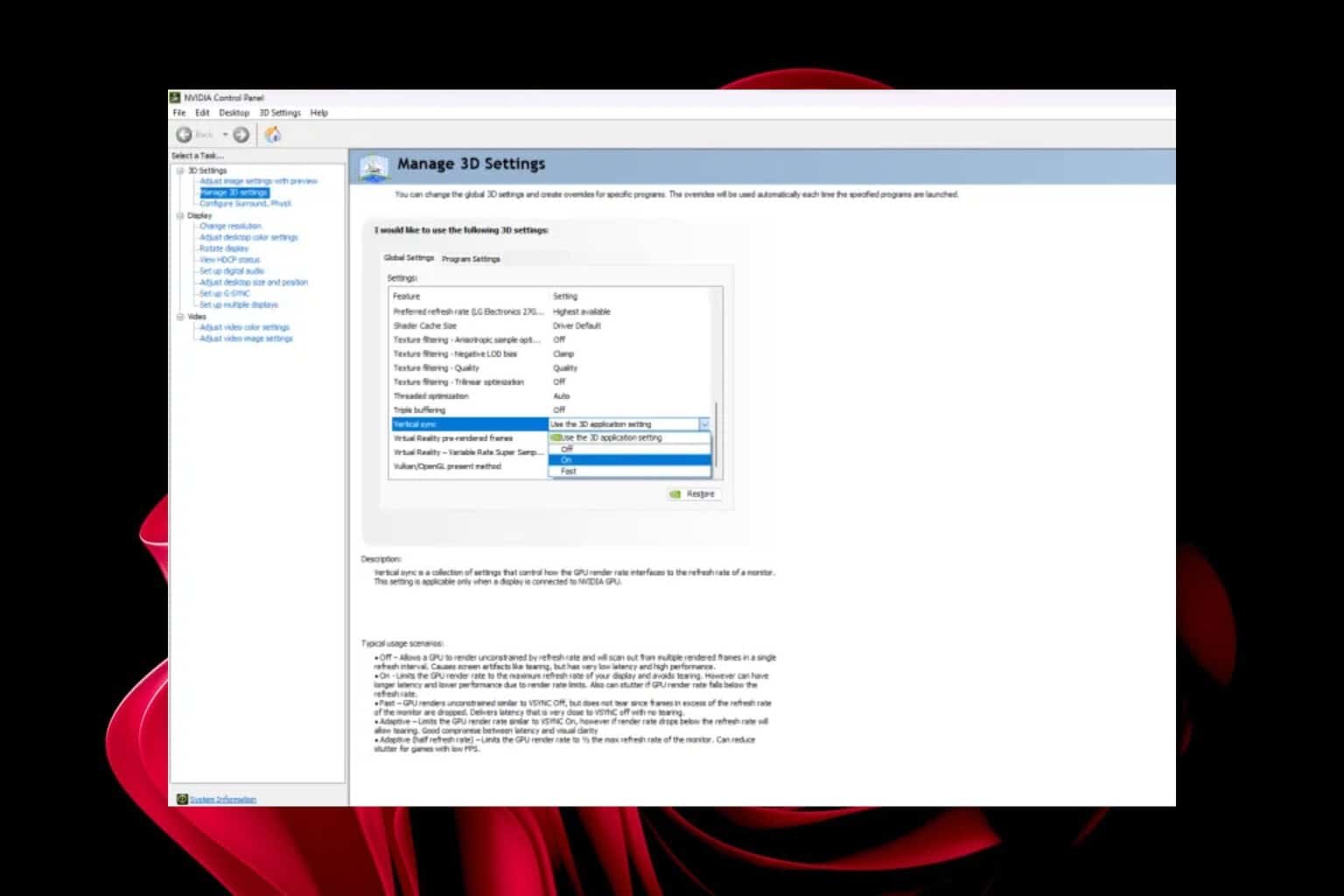Choose On in Vertical sync dropdown
Screen dimensions: 1344x896
[x=629, y=460]
